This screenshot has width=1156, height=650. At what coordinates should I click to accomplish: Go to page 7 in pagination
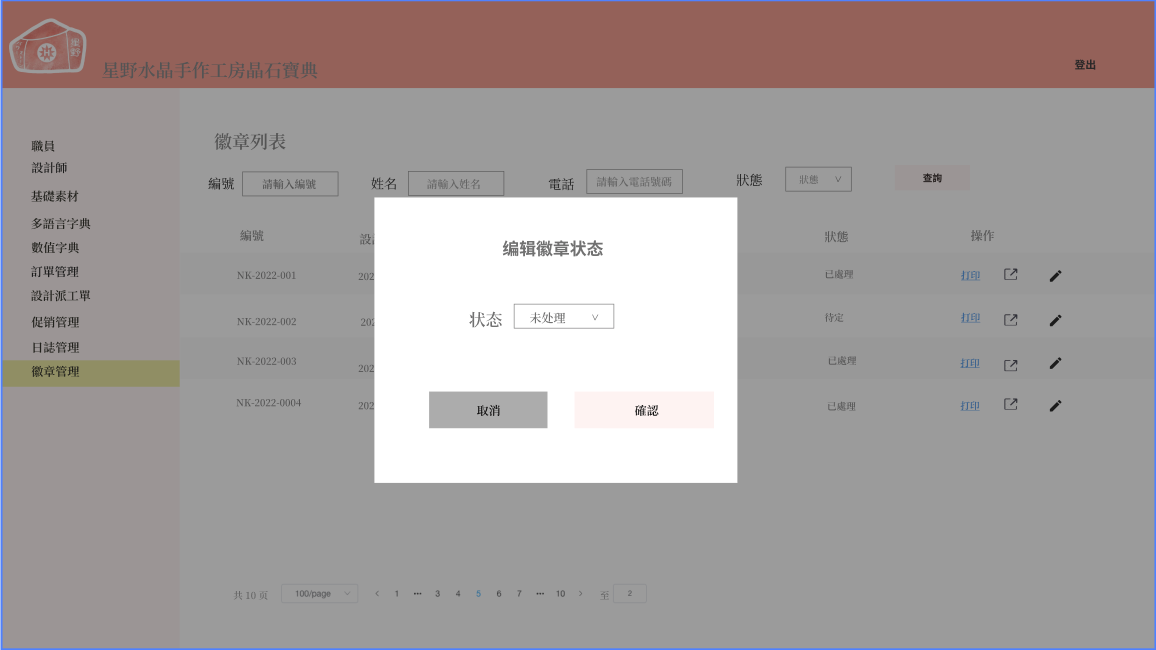[519, 594]
